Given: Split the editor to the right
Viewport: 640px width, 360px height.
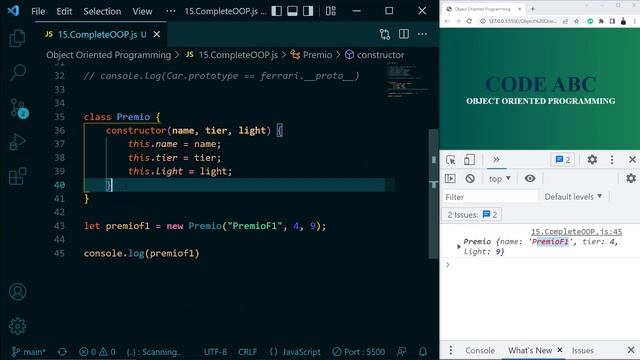Looking at the screenshot, I should coord(404,34).
